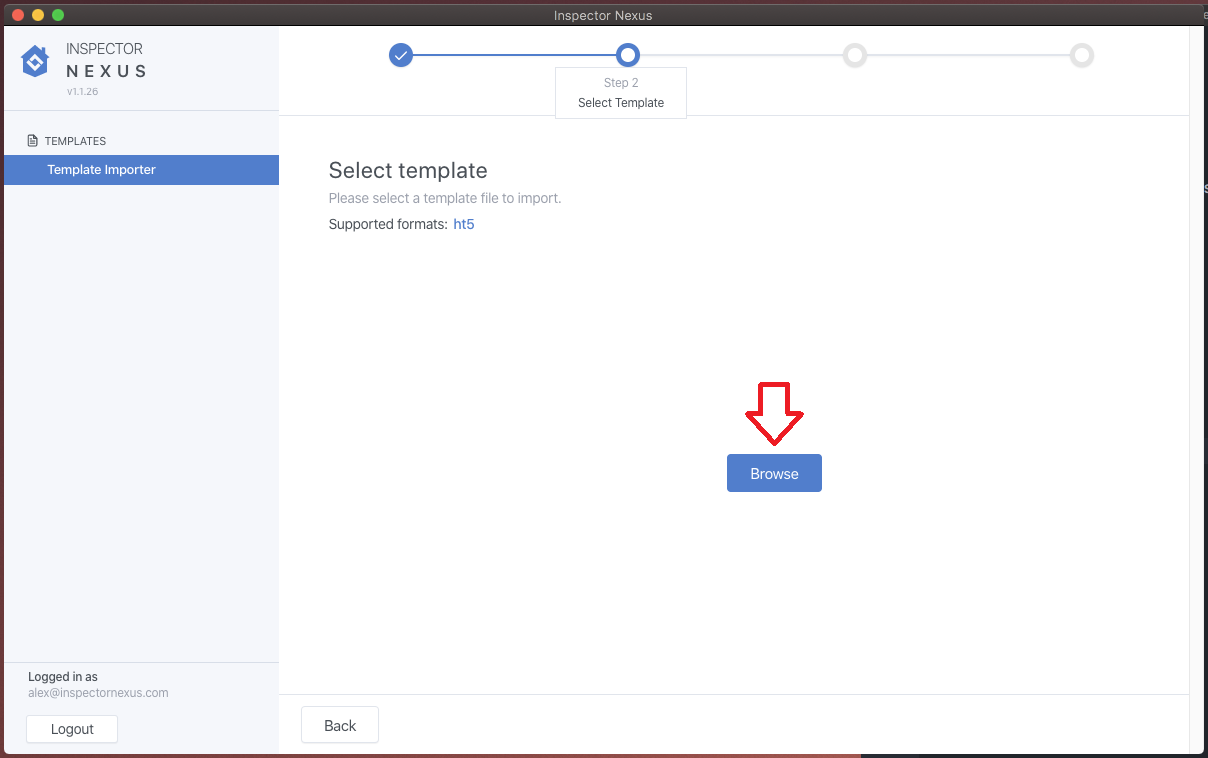Click the Inspector Nexus house logo
This screenshot has height=758, width=1208.
(x=35, y=61)
